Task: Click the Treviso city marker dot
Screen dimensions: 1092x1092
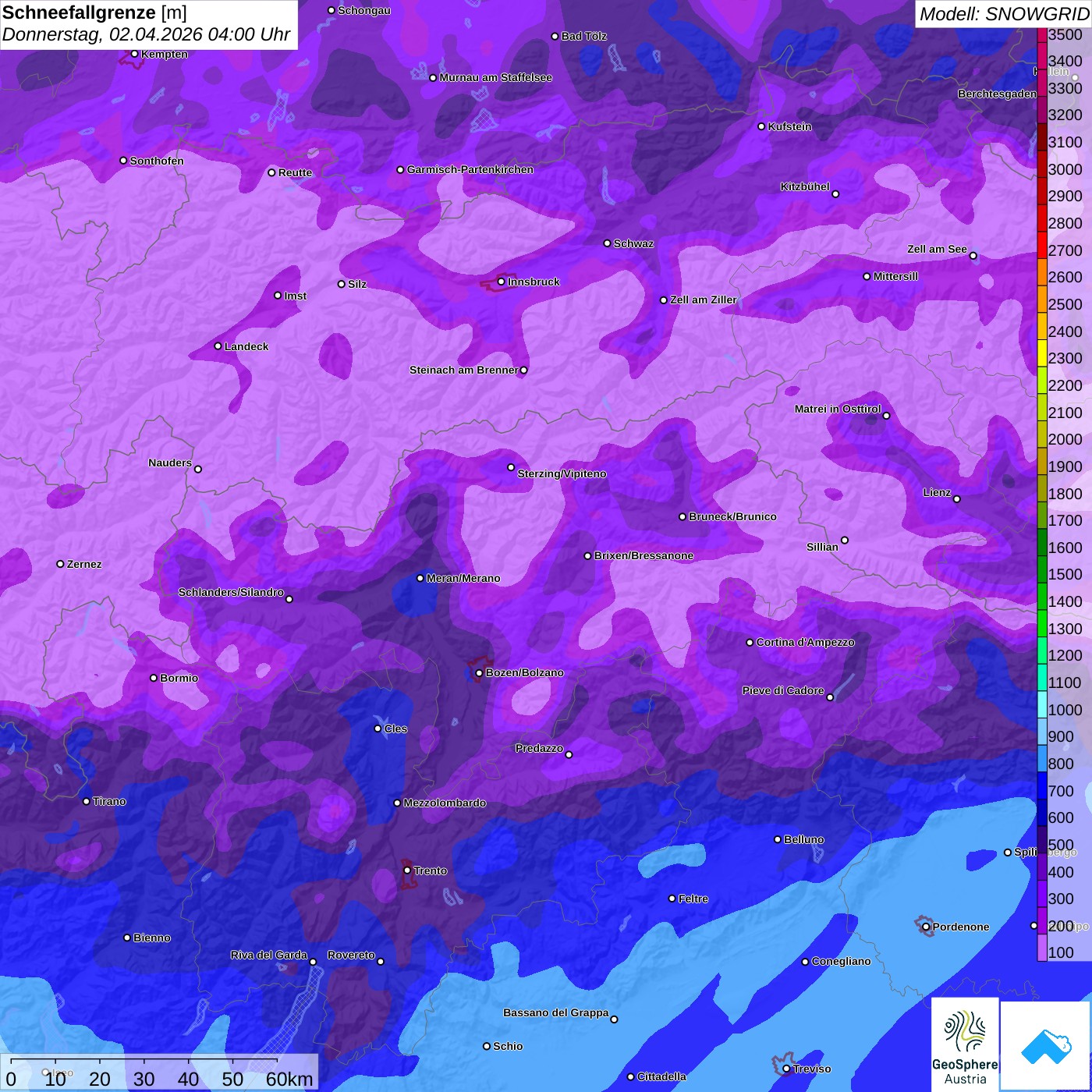Action: (x=786, y=1069)
